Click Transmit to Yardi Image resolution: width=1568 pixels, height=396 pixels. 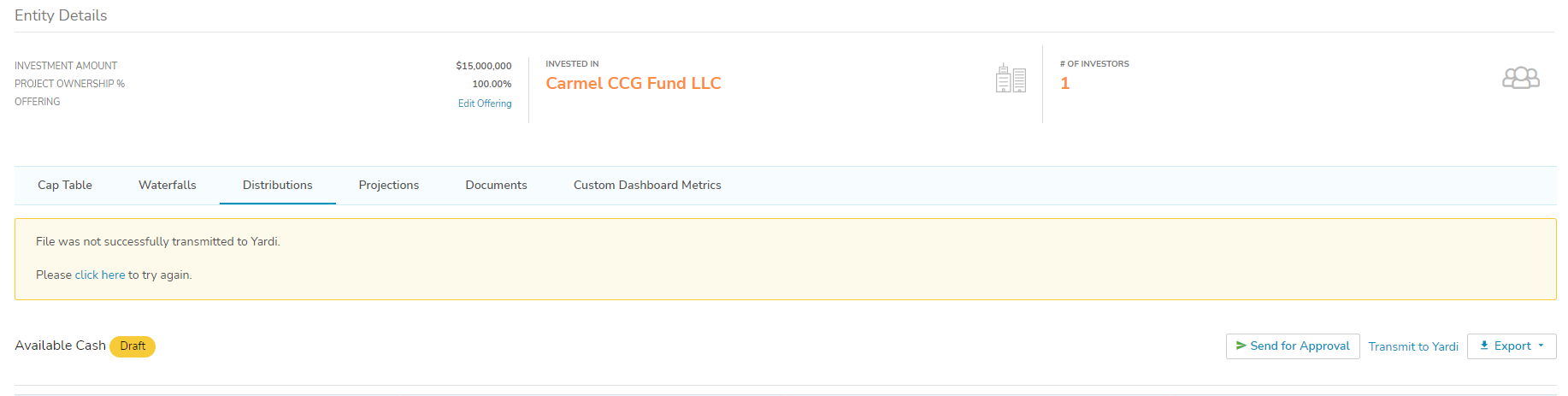pyautogui.click(x=1413, y=346)
